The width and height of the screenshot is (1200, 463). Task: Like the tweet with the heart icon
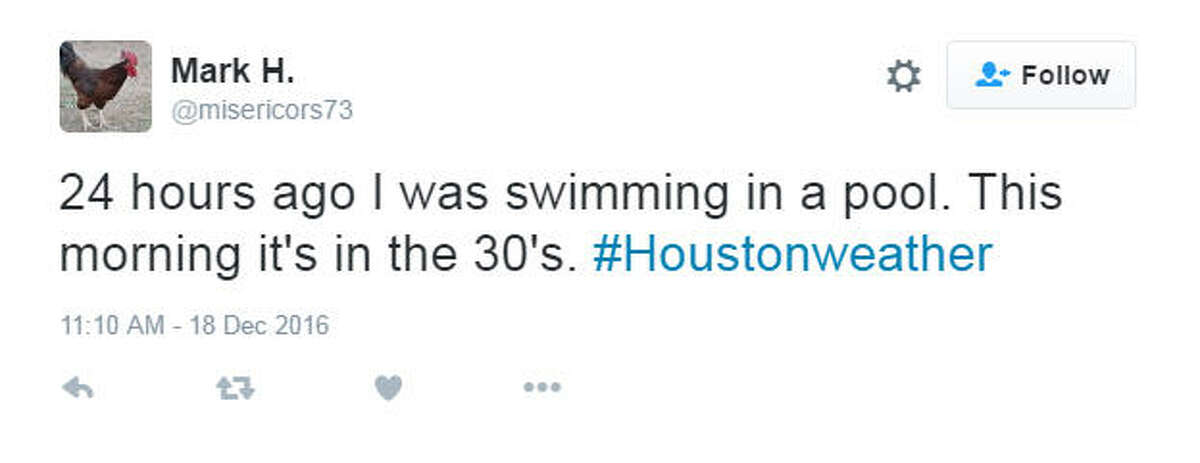(x=388, y=388)
